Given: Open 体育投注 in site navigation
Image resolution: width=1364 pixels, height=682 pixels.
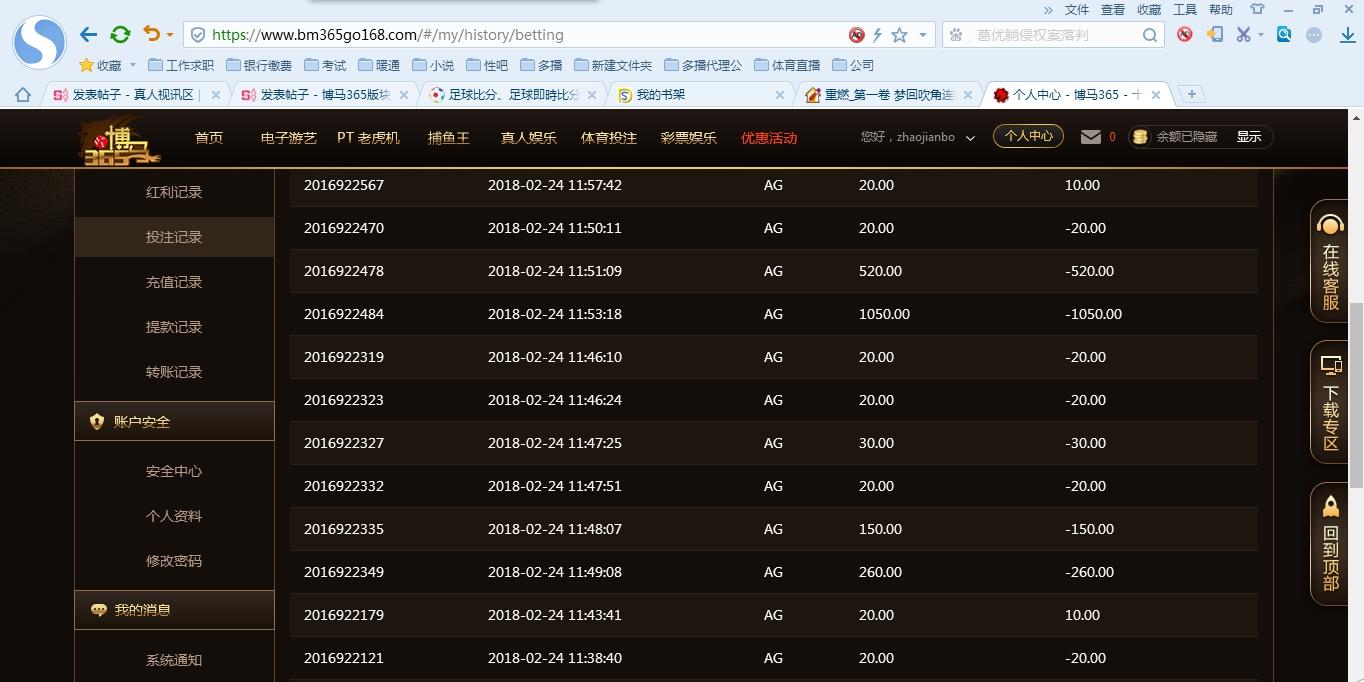Looking at the screenshot, I should [x=608, y=138].
